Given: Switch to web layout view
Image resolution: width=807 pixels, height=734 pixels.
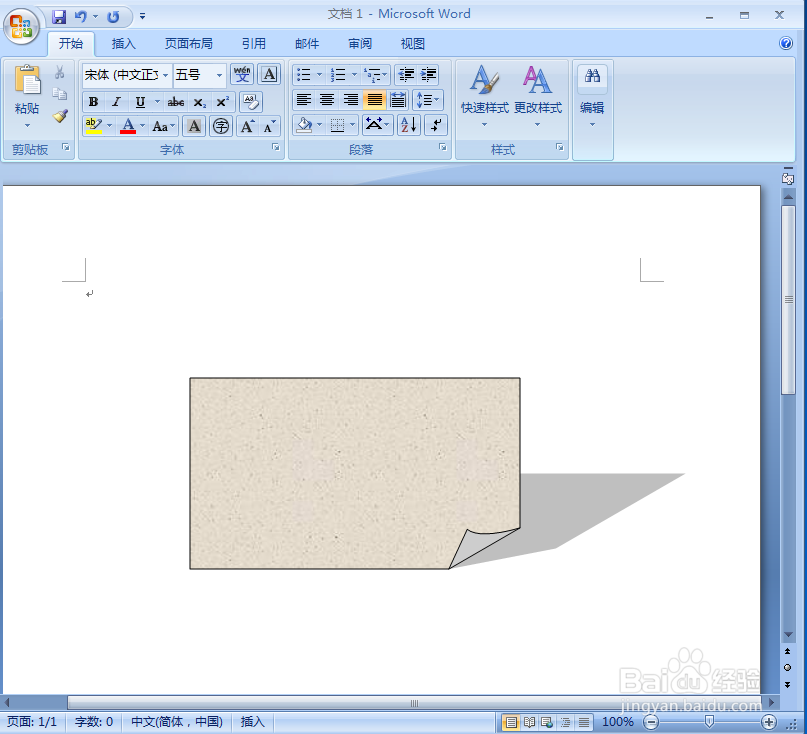Looking at the screenshot, I should (x=548, y=722).
